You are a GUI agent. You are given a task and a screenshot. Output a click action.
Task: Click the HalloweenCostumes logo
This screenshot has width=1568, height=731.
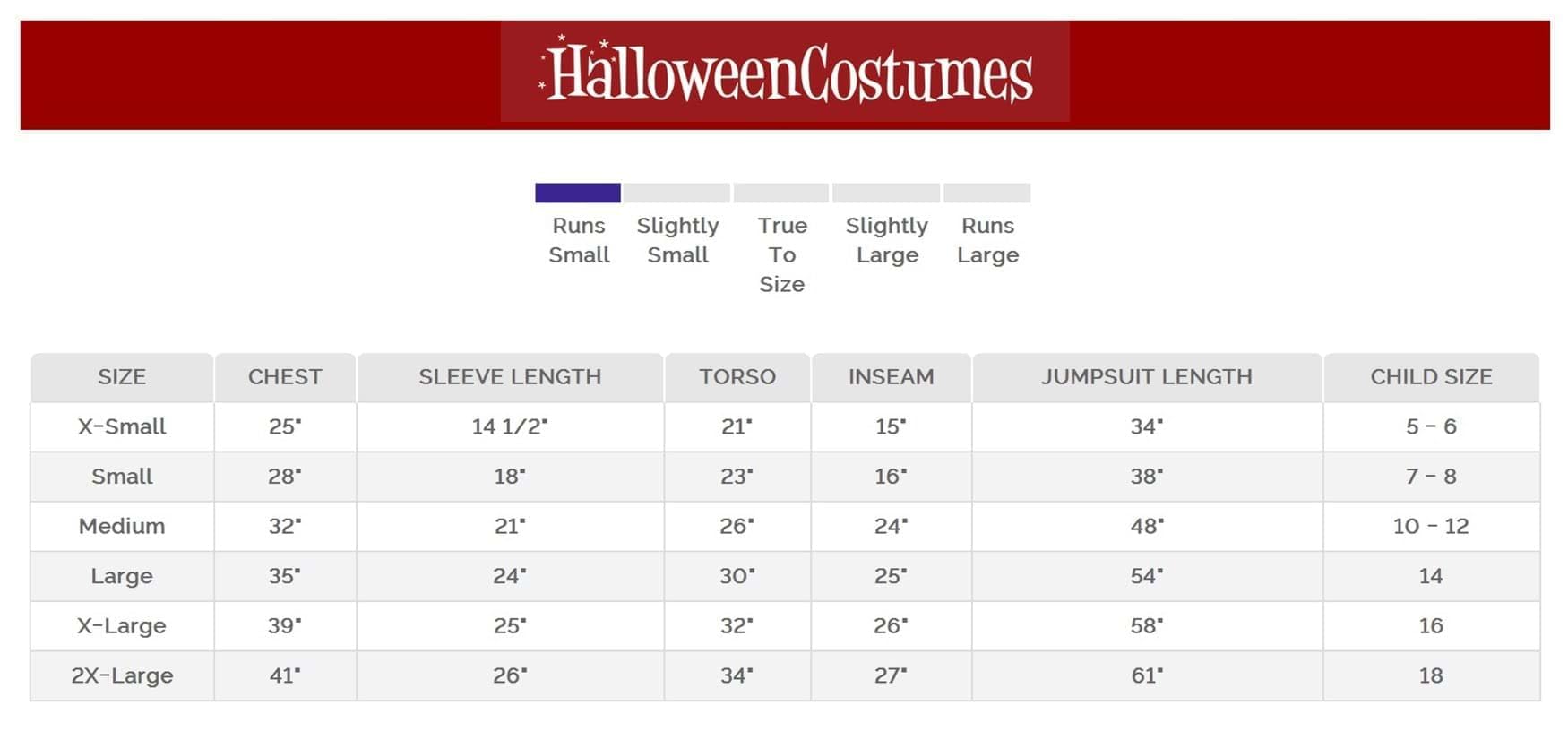785,73
